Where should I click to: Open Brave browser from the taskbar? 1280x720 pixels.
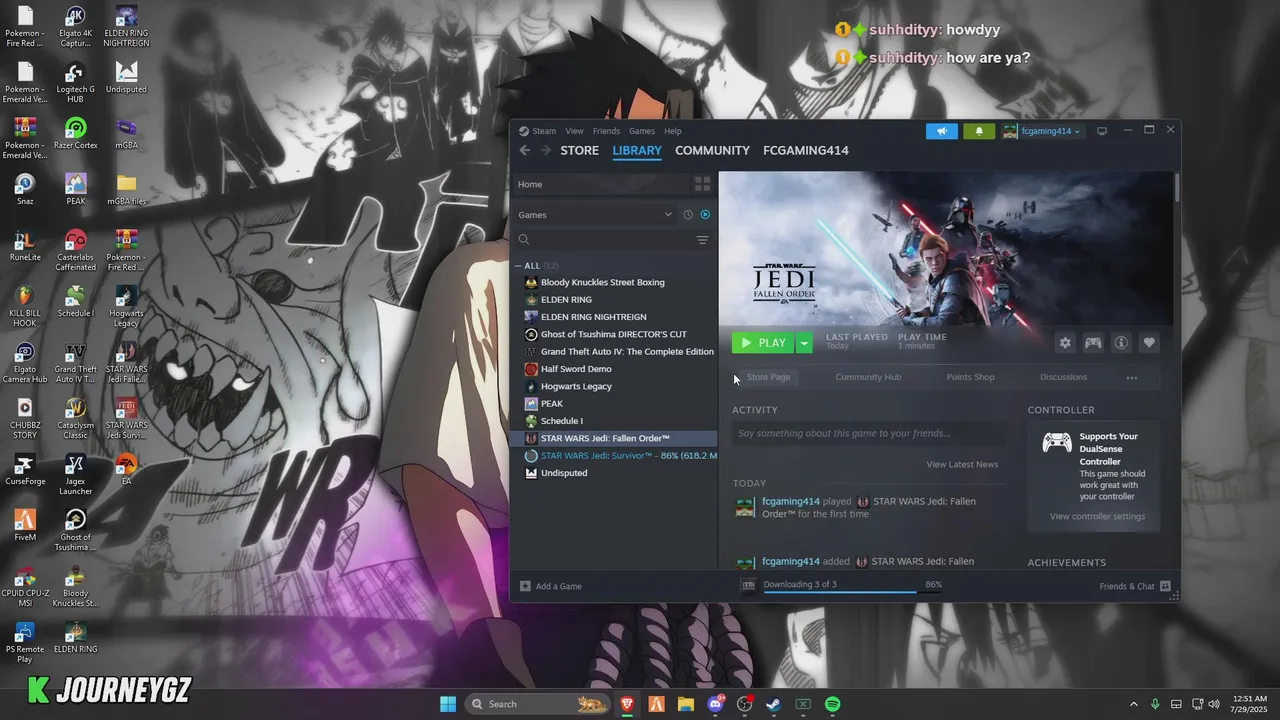point(628,704)
